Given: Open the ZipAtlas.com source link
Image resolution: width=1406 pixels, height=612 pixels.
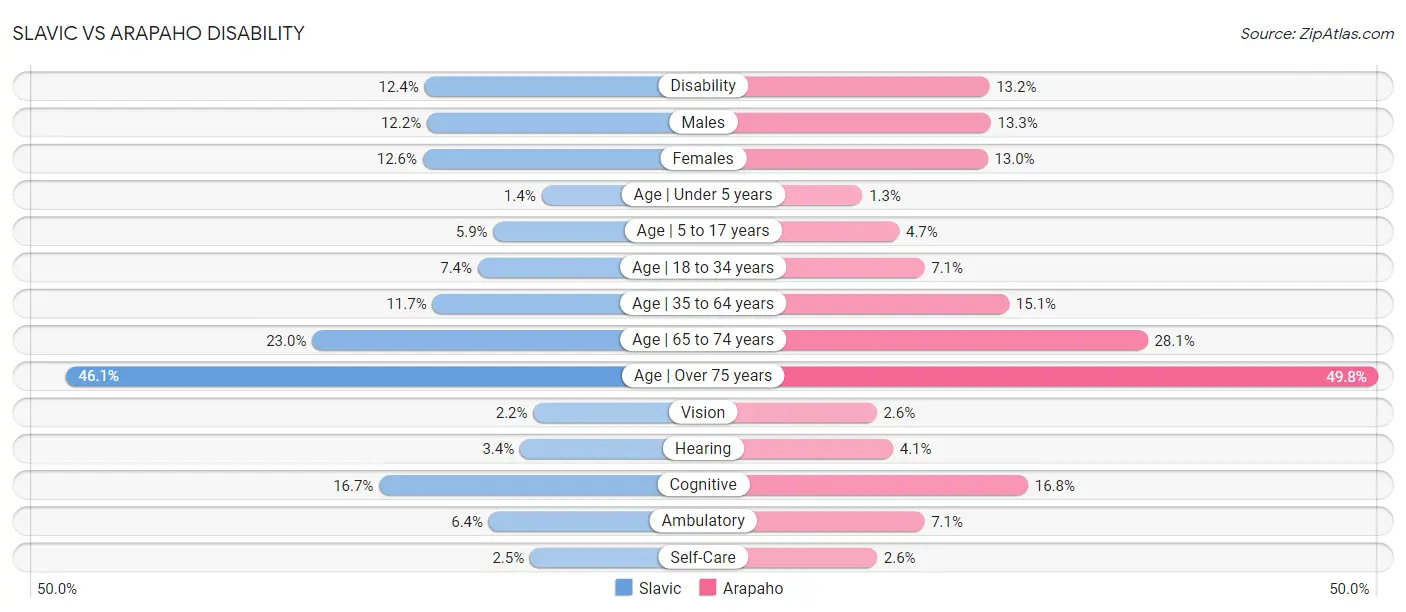Looking at the screenshot, I should (1317, 34).
